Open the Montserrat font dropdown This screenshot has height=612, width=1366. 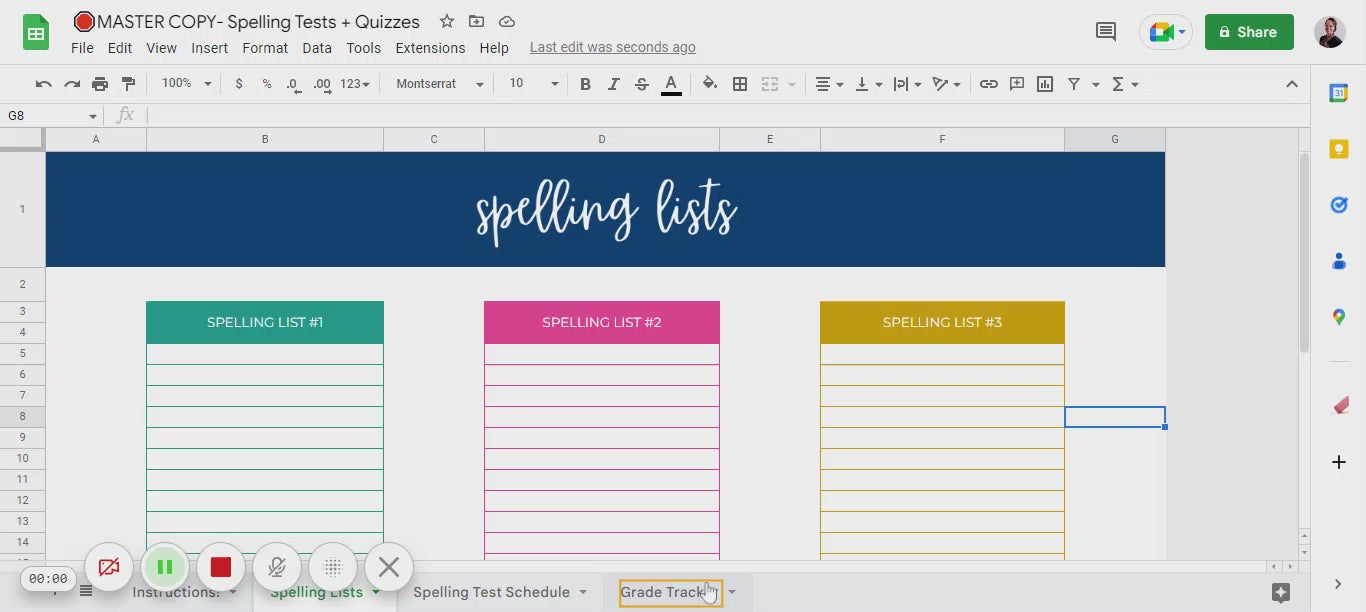[x=439, y=84]
